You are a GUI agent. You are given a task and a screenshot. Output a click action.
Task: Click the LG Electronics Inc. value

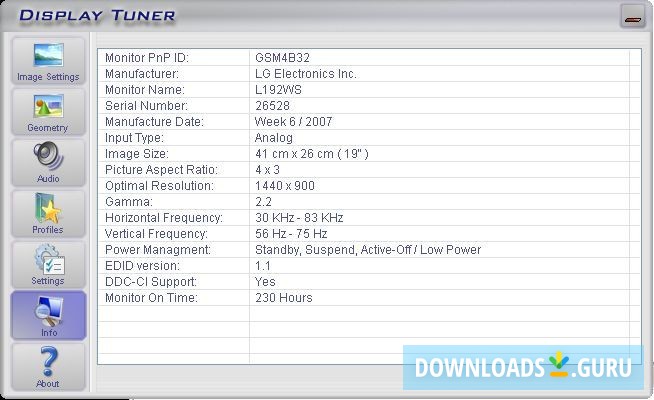(306, 74)
